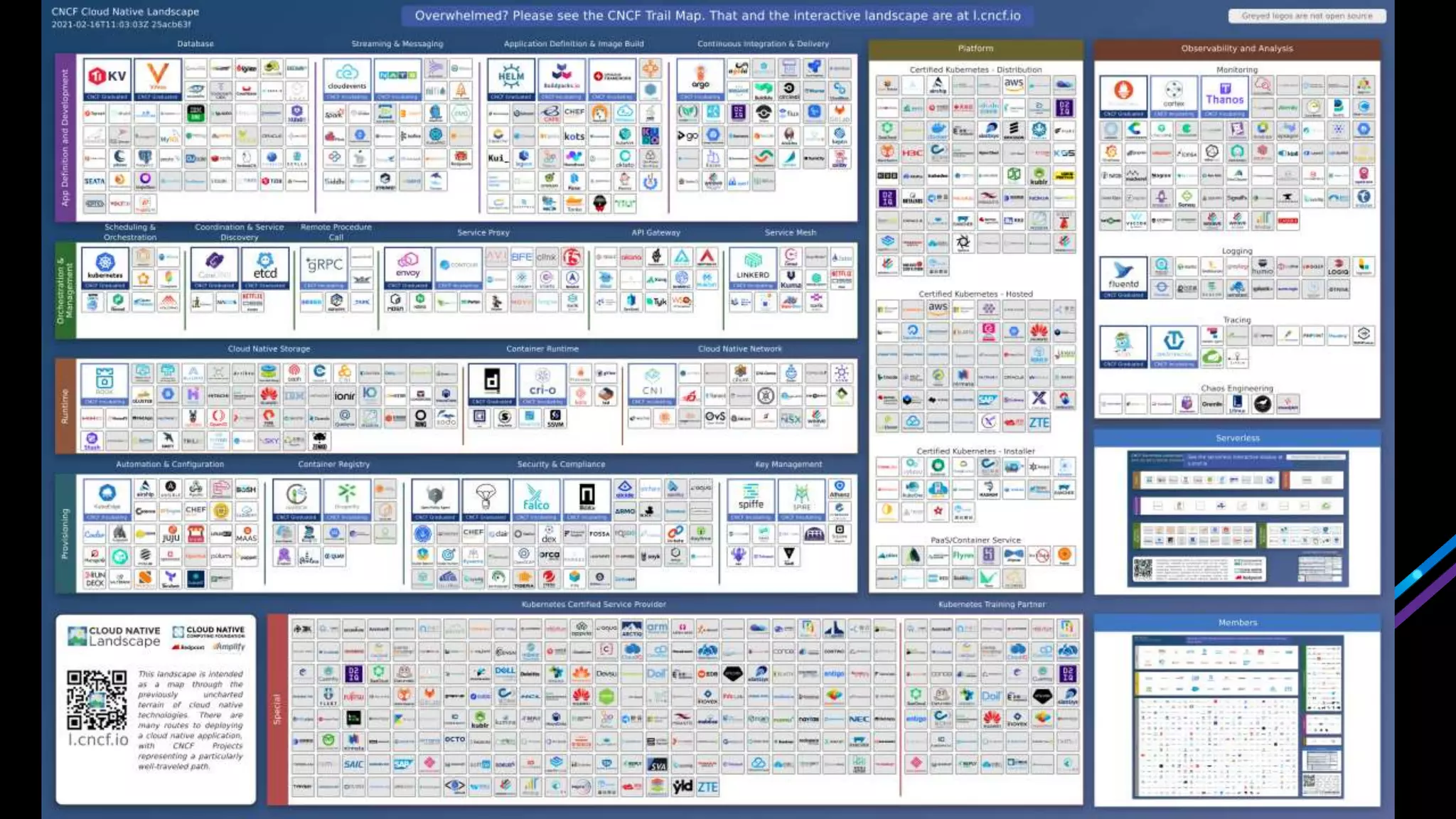Image resolution: width=1456 pixels, height=819 pixels.
Task: Click the Greyed logos note label
Action: (x=1307, y=16)
